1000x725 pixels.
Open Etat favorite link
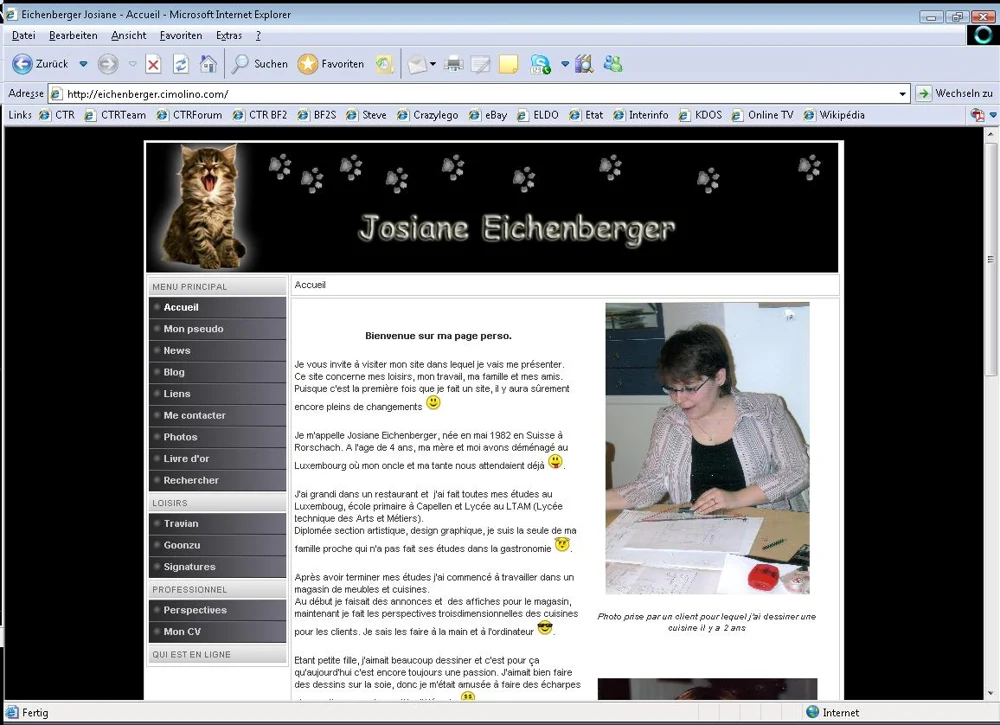[x=586, y=115]
